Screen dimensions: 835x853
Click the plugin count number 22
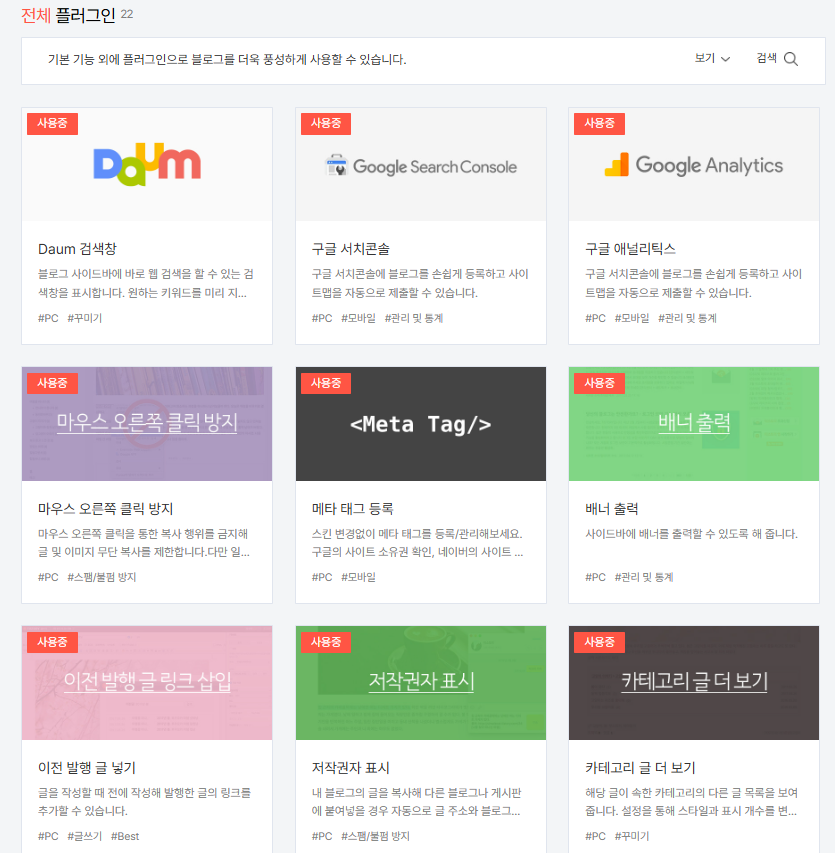[127, 14]
